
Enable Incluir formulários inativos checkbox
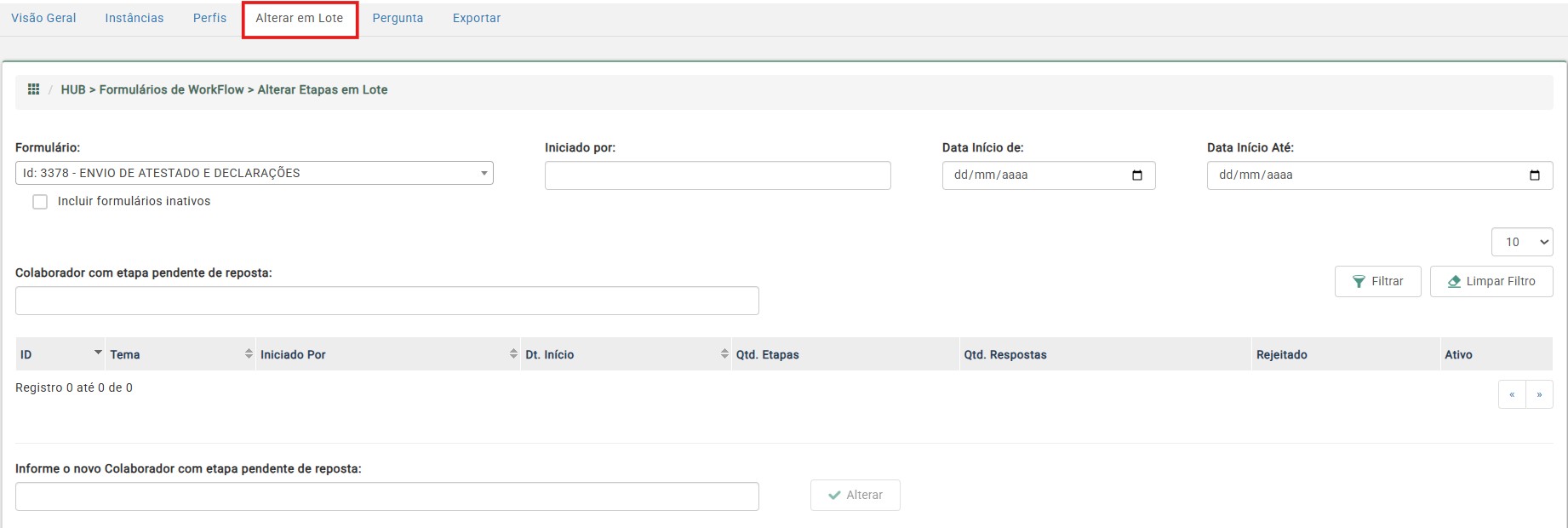coord(40,202)
